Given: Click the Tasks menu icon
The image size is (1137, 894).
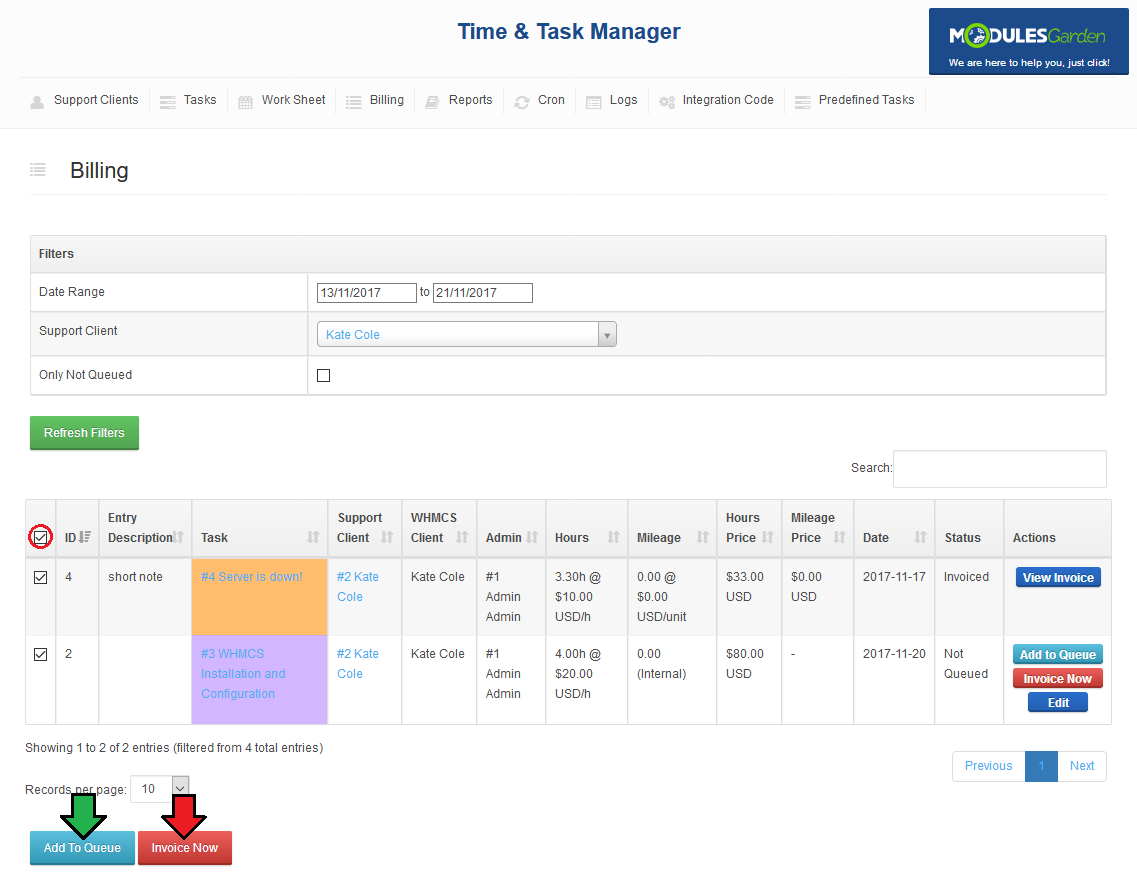Looking at the screenshot, I should pyautogui.click(x=168, y=102).
